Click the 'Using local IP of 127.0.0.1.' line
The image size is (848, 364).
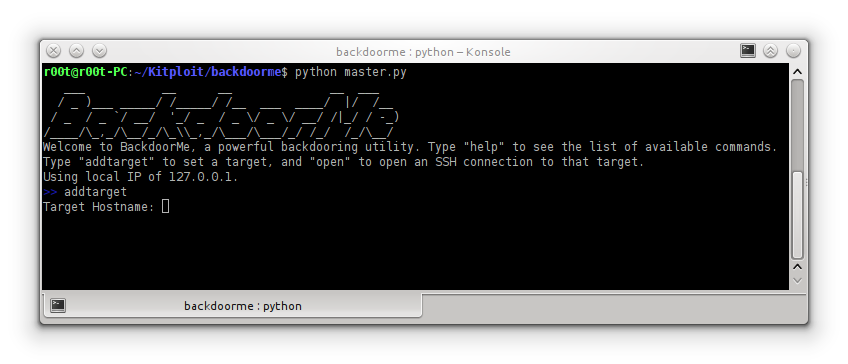(141, 177)
